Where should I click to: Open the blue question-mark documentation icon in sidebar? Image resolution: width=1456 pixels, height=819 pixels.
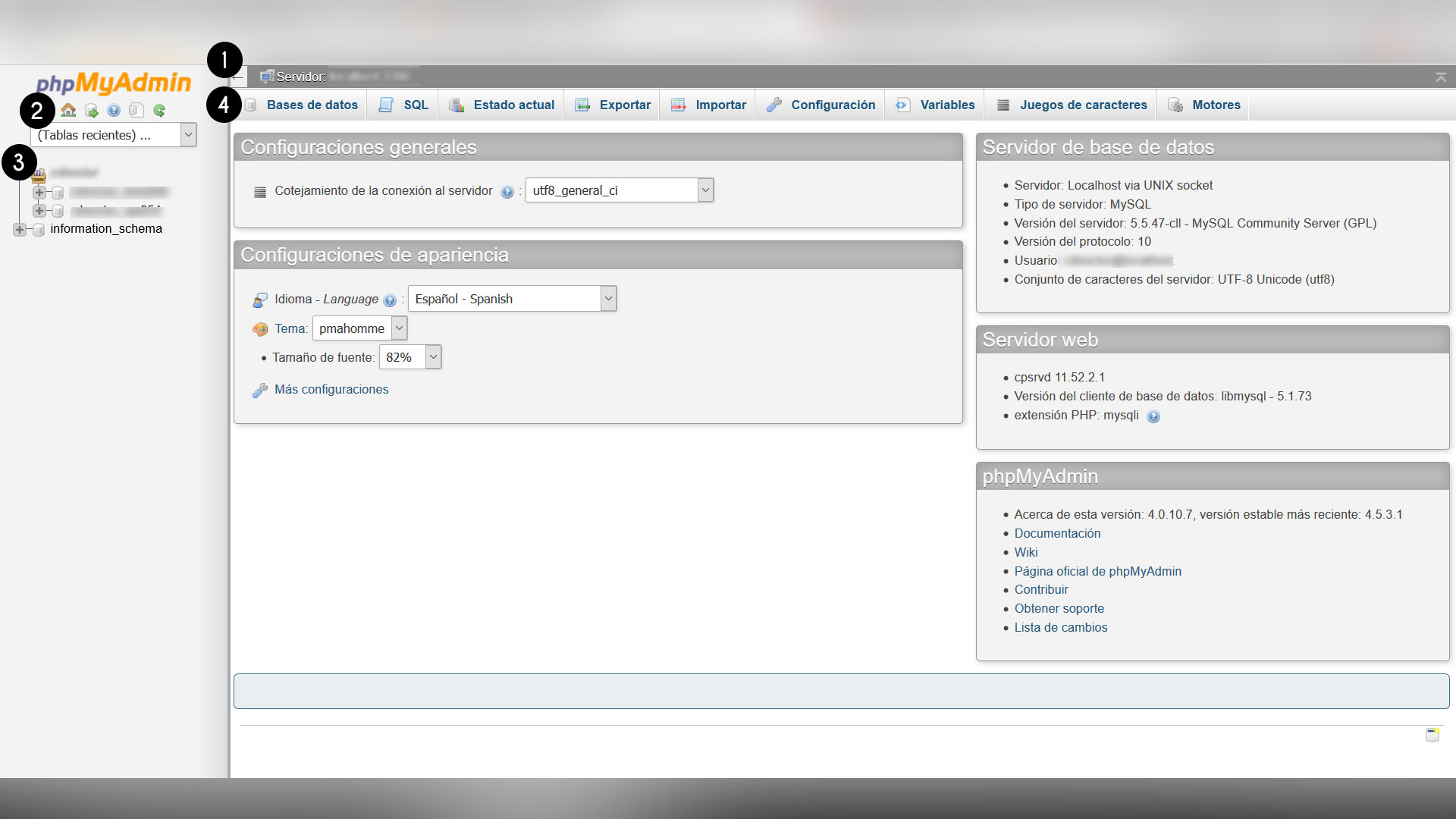(114, 111)
